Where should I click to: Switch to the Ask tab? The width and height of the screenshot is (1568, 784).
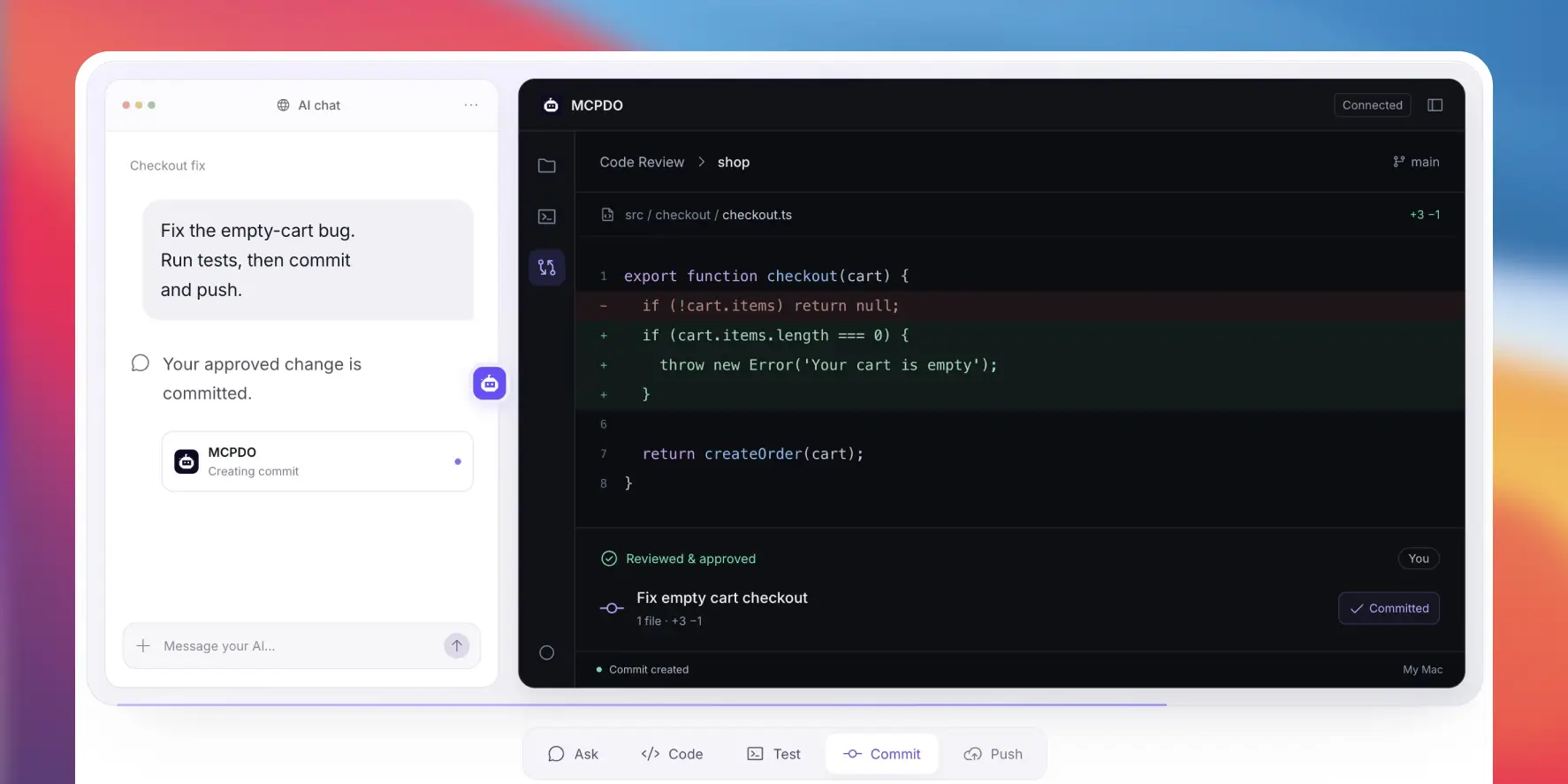click(x=574, y=754)
